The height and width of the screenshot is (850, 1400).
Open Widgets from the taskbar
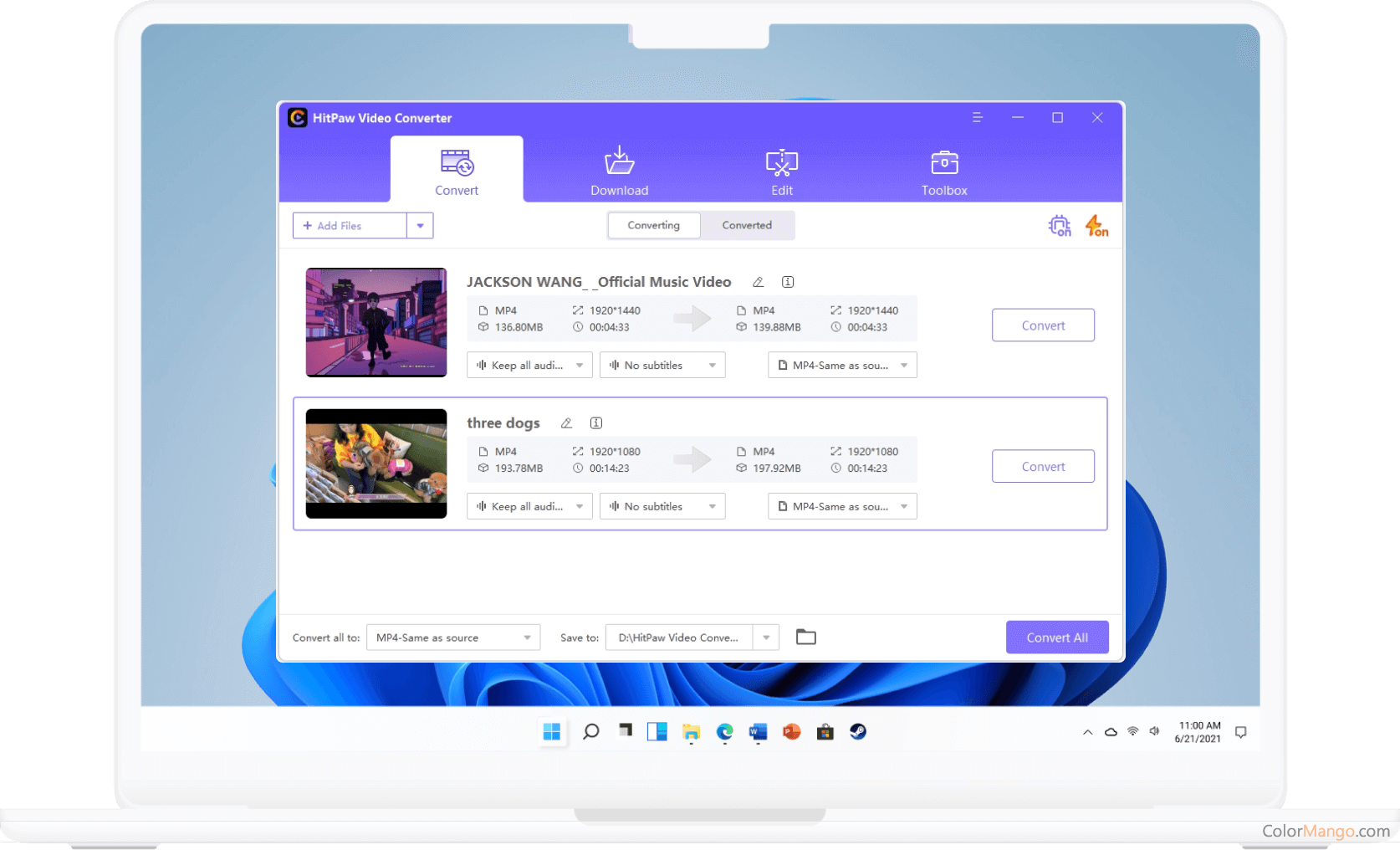[x=657, y=732]
